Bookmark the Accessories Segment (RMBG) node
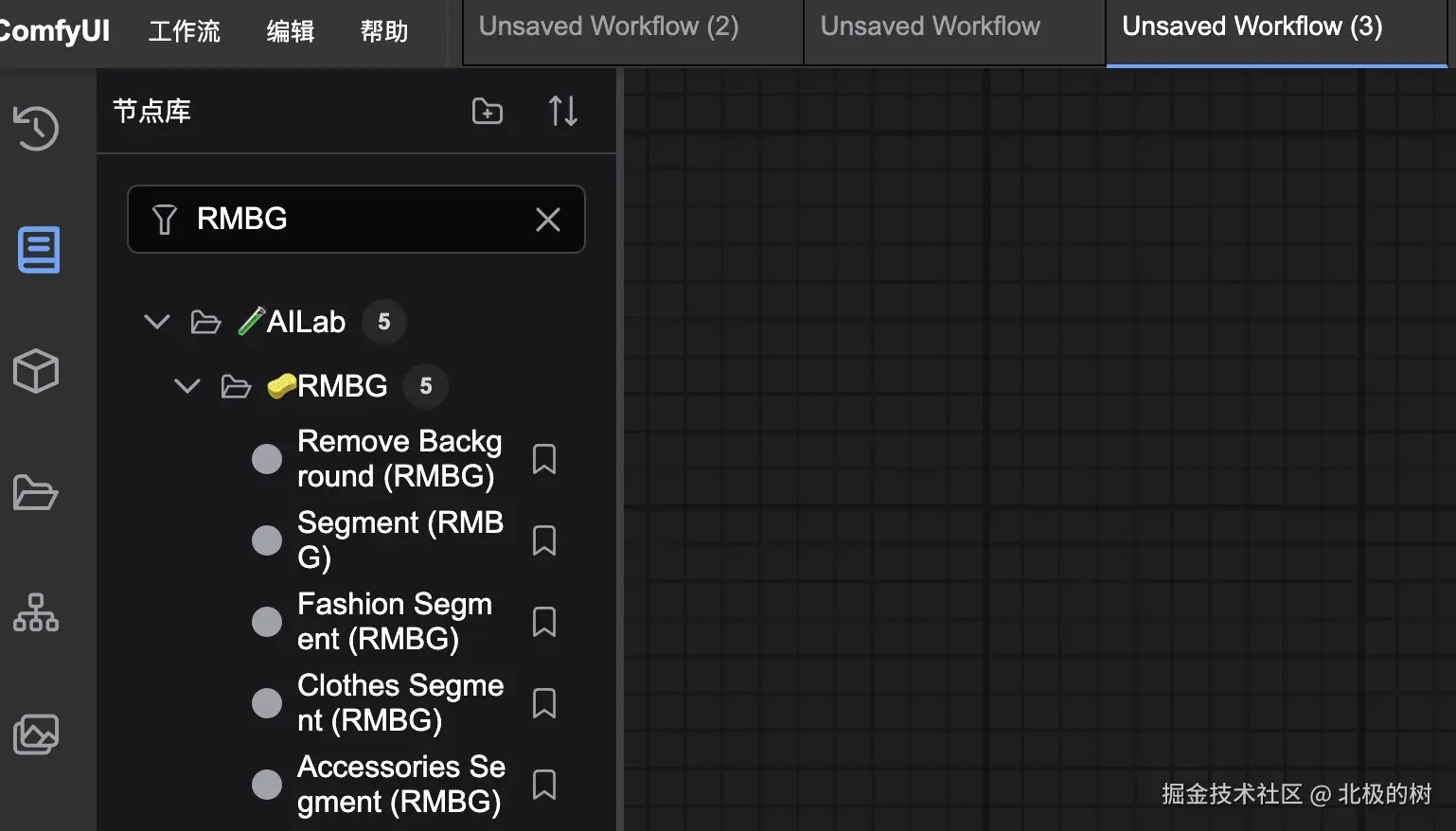Viewport: 1456px width, 831px height. pos(544,785)
